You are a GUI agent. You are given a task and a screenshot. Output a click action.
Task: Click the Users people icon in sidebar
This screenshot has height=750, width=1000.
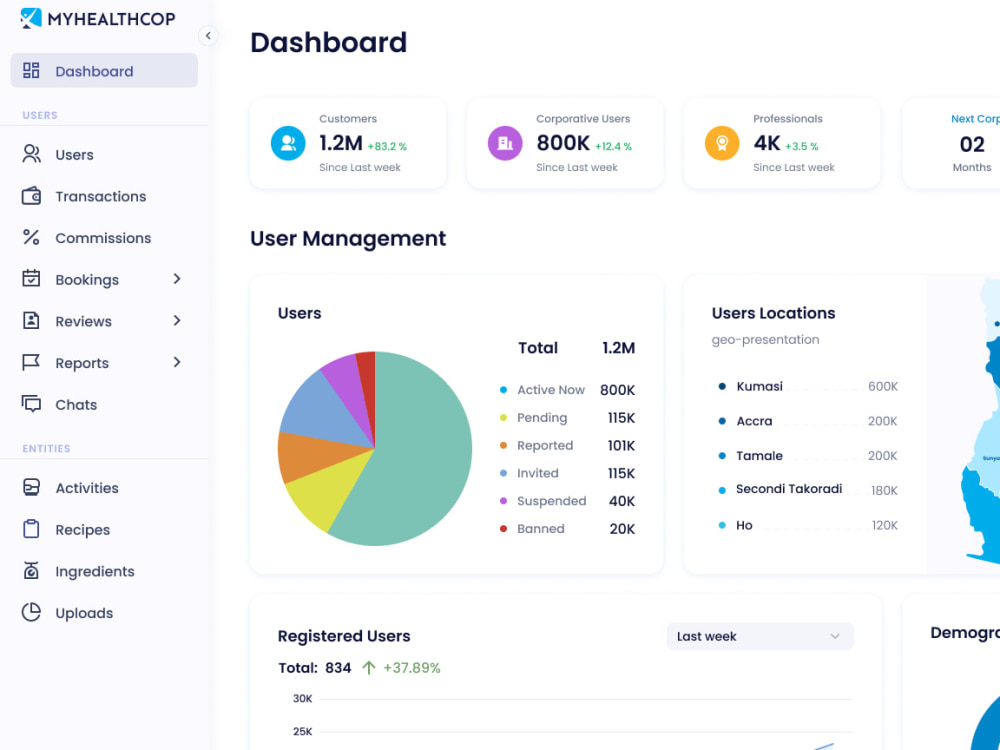point(31,154)
